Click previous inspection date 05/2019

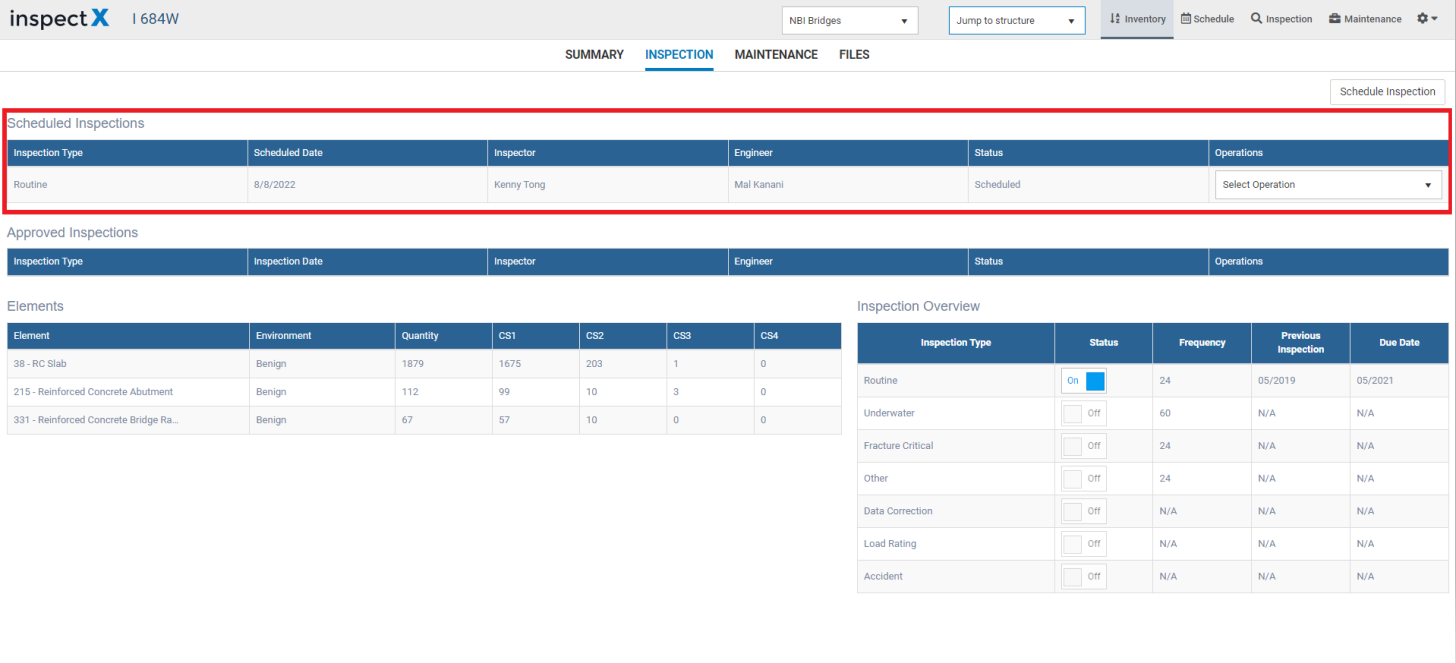click(x=1274, y=381)
